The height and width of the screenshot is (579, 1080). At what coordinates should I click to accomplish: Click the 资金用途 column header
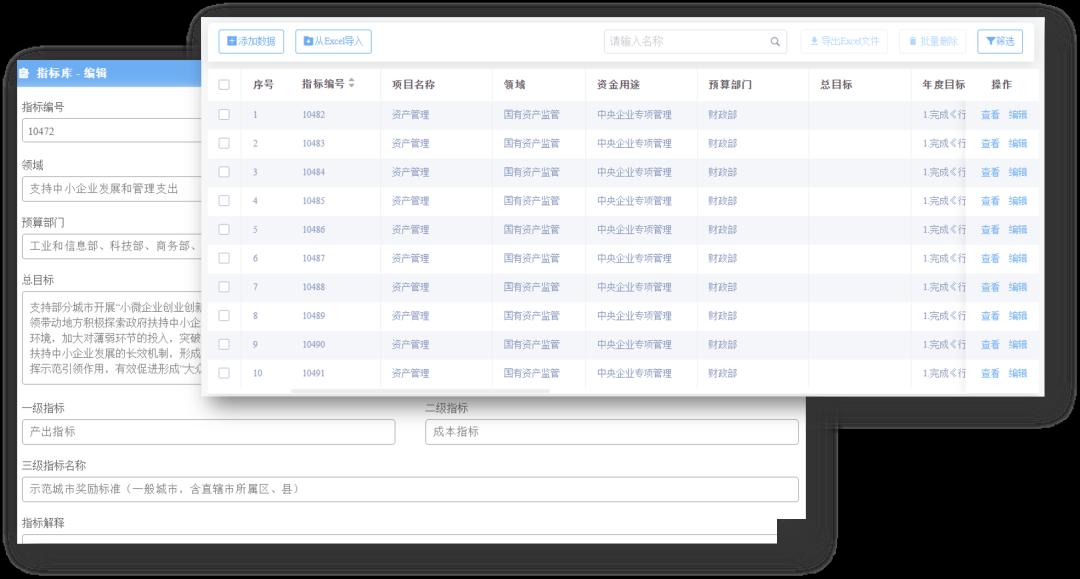pos(618,85)
